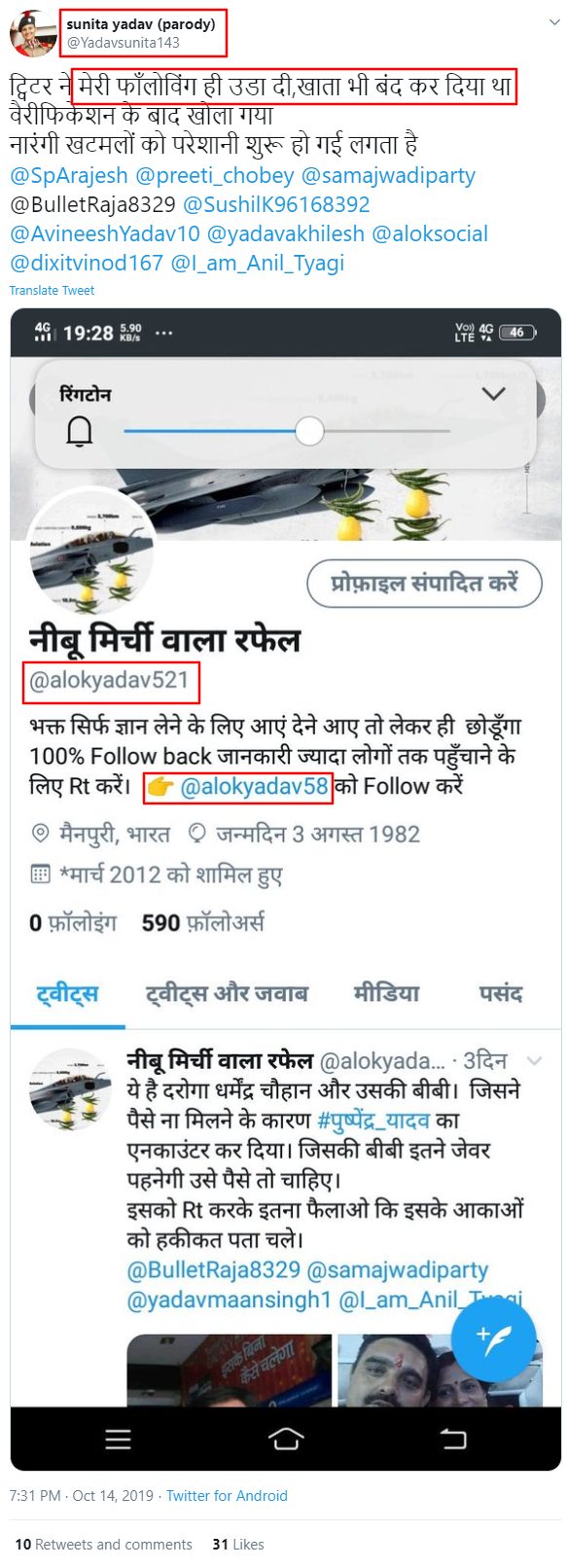The image size is (567, 1568).
Task: Open the 590 फ़ॉलोअर्स followers count
Action: (202, 923)
